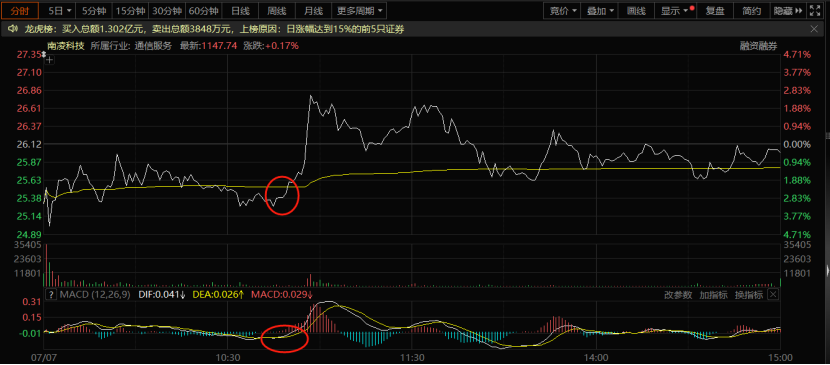The width and height of the screenshot is (830, 365).
Task: Click the 11:30 time axis label
Action: pyautogui.click(x=411, y=358)
